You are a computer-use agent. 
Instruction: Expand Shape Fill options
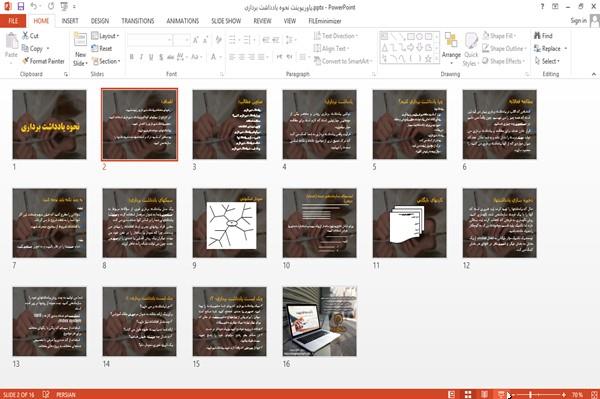(x=499, y=36)
